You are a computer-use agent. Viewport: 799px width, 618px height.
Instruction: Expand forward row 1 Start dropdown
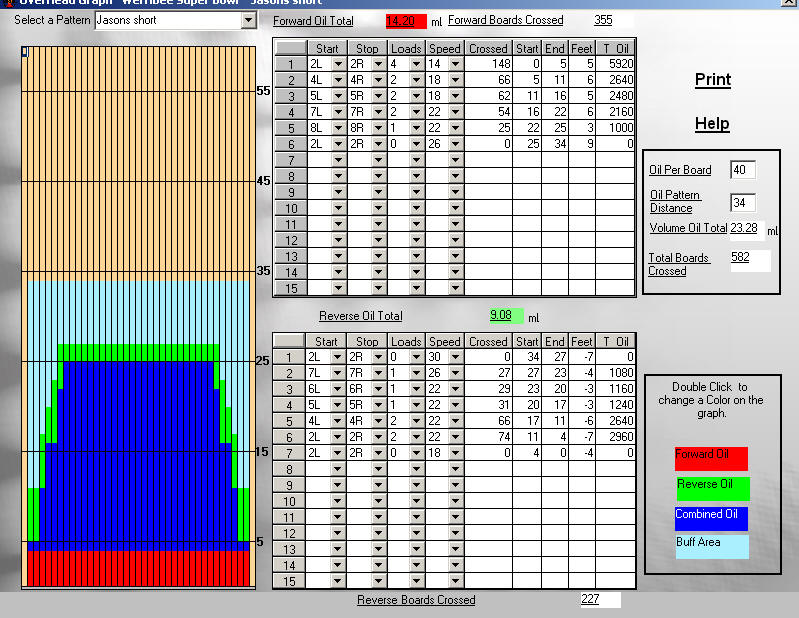(x=338, y=64)
